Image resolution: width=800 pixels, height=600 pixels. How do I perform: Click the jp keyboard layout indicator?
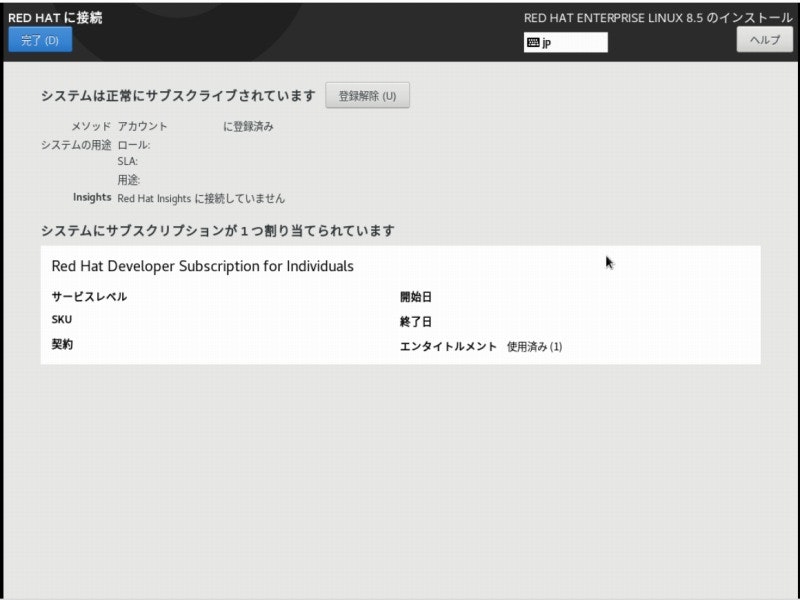(x=565, y=42)
